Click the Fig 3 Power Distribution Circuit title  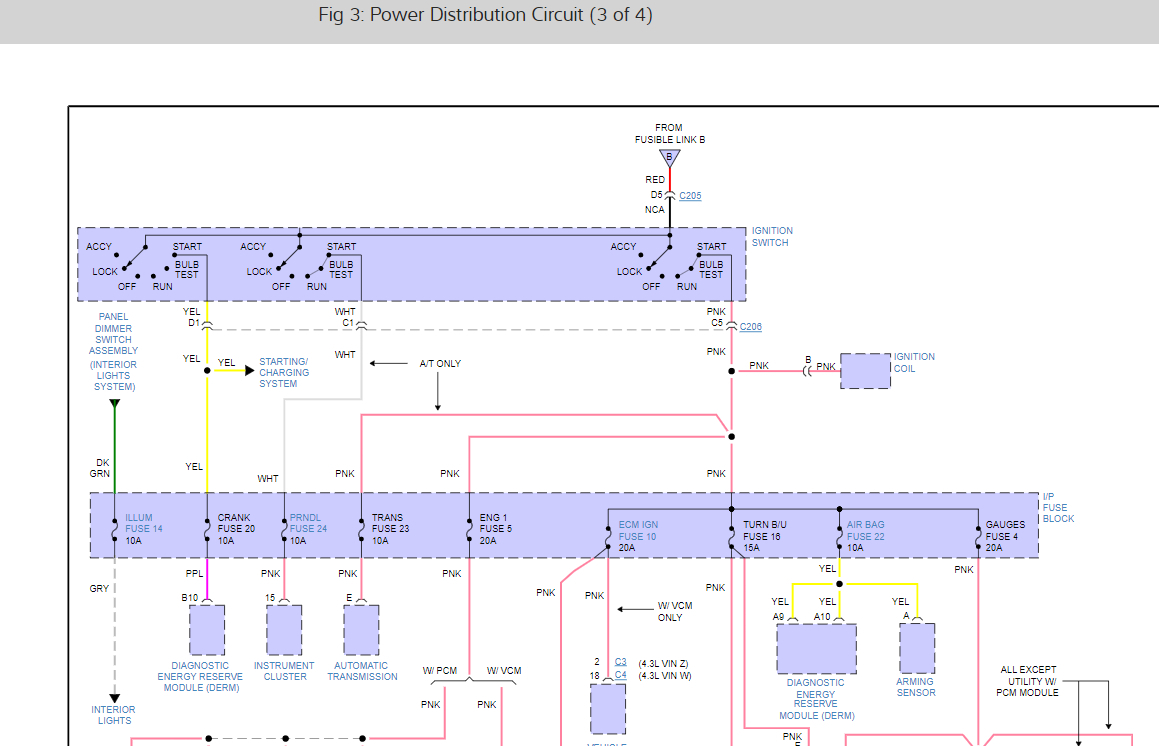click(485, 15)
